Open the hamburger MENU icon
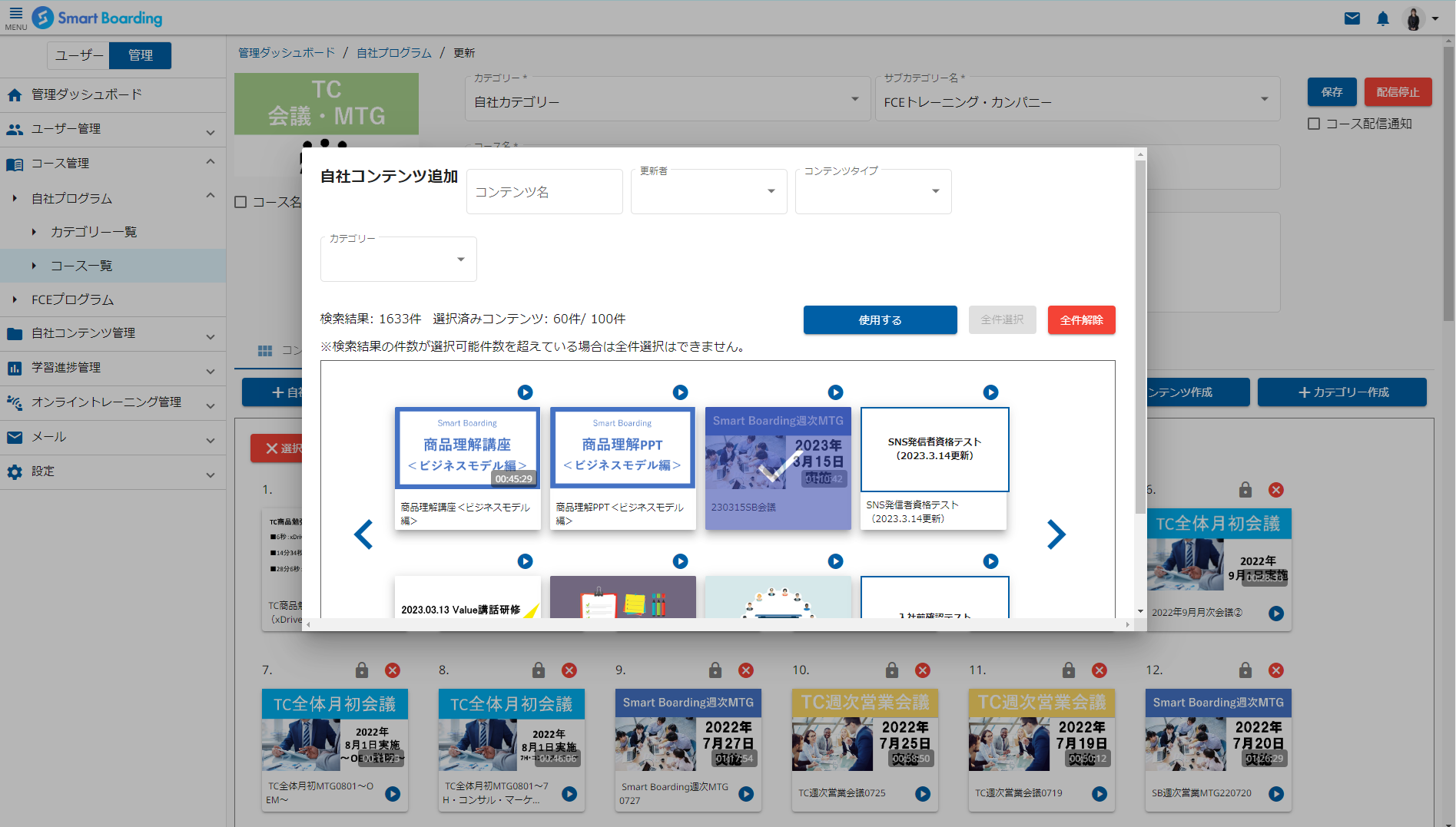This screenshot has height=827, width=1456. [x=15, y=17]
